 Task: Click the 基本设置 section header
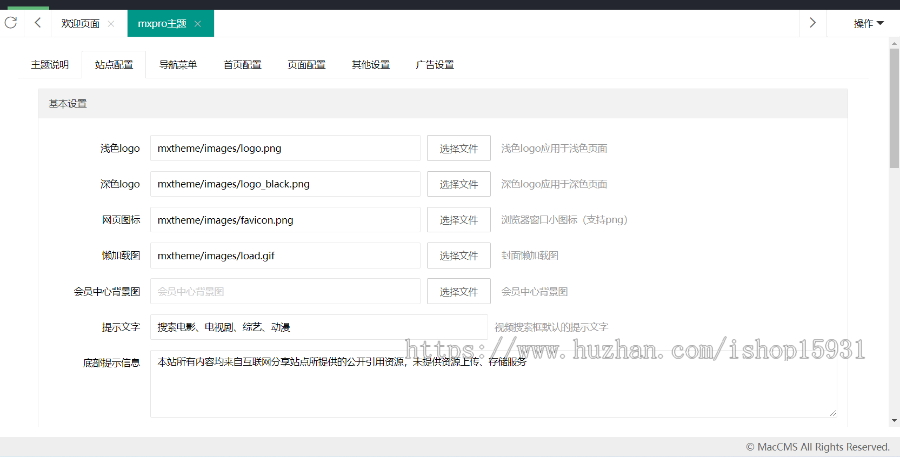click(443, 103)
